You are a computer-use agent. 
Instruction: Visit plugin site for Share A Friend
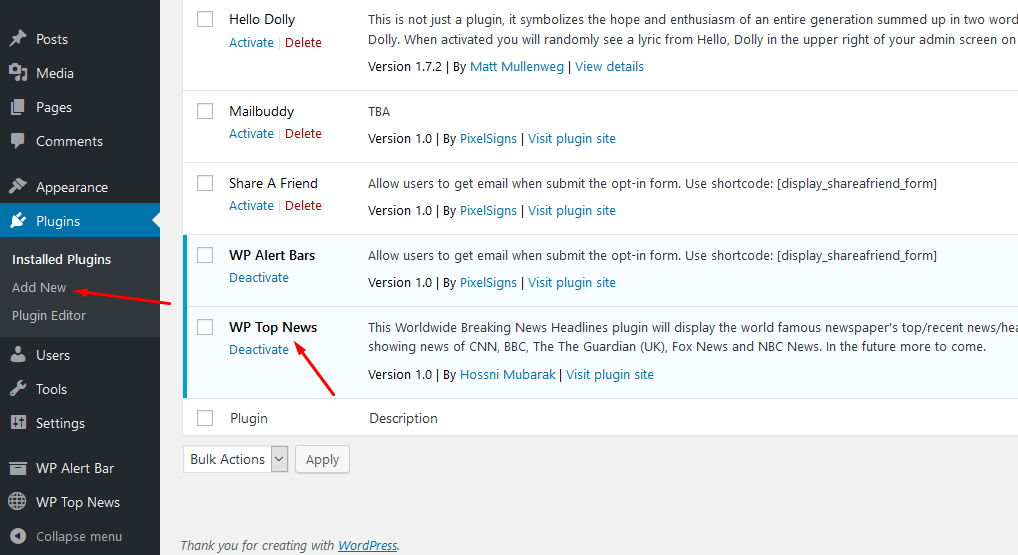572,210
